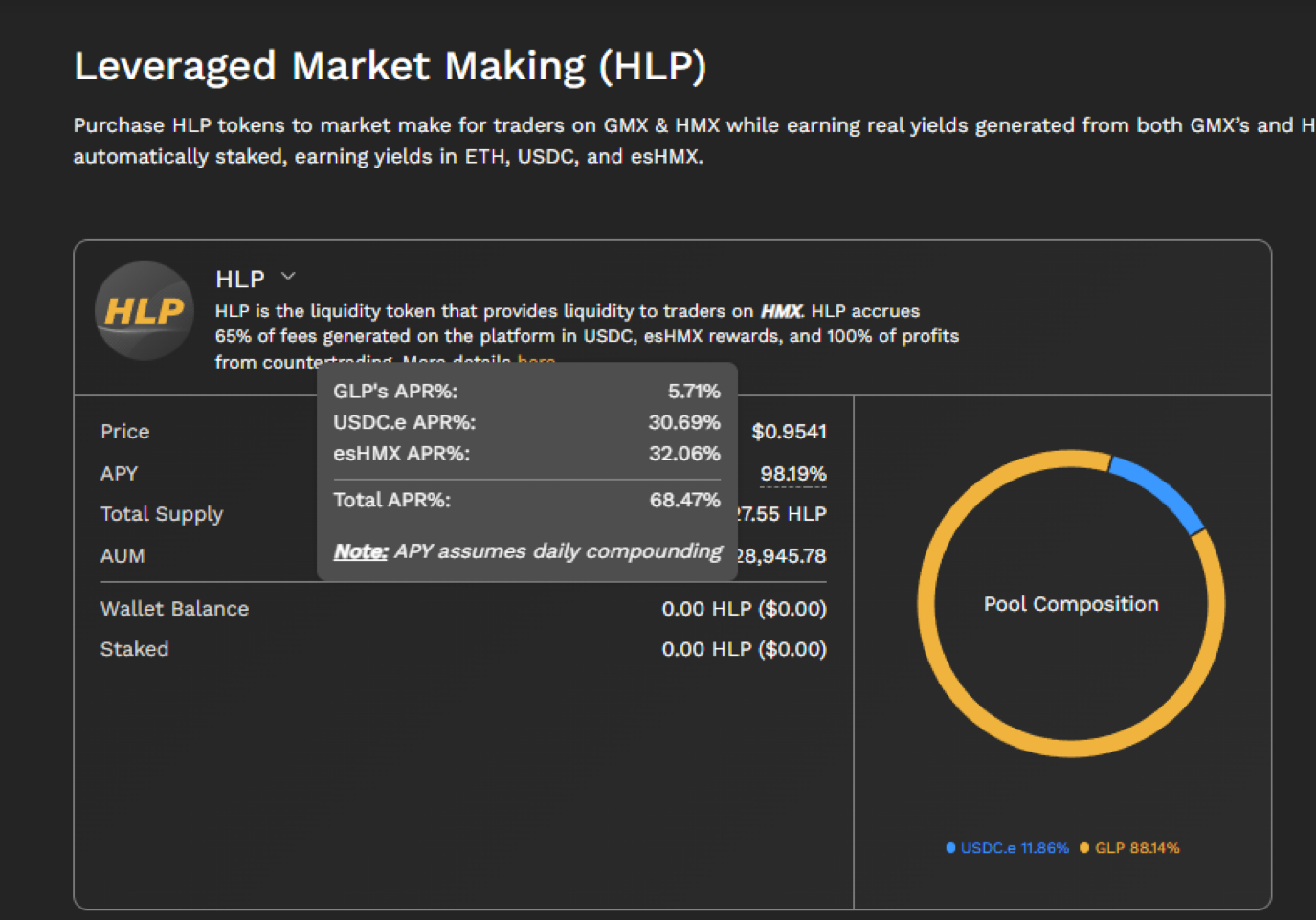Click the underlined 98.19% APY value
Viewport: 1316px width, 920px height.
click(x=792, y=474)
